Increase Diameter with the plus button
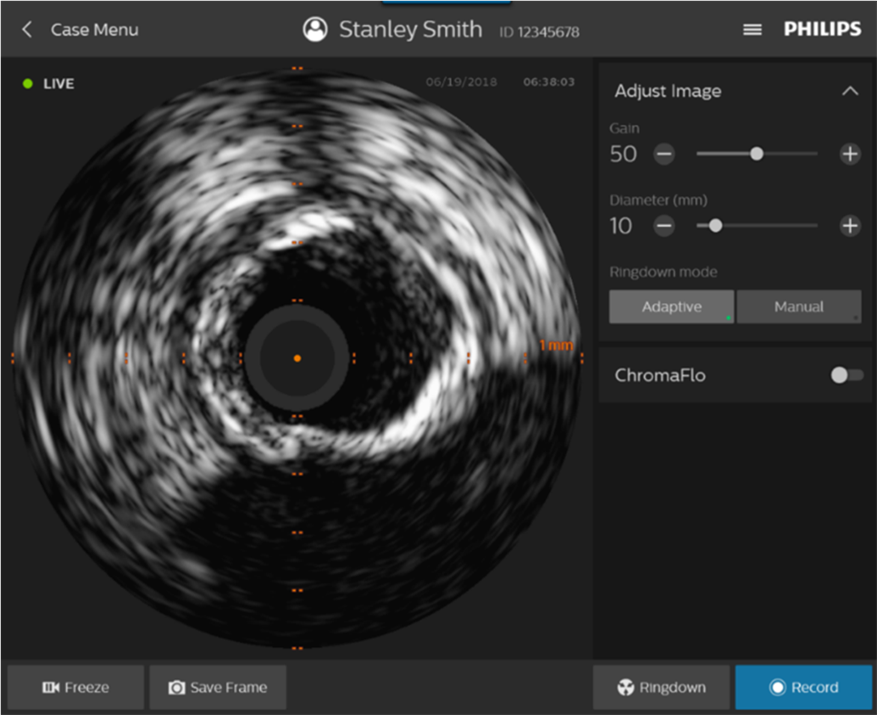This screenshot has width=877, height=715. pos(850,226)
